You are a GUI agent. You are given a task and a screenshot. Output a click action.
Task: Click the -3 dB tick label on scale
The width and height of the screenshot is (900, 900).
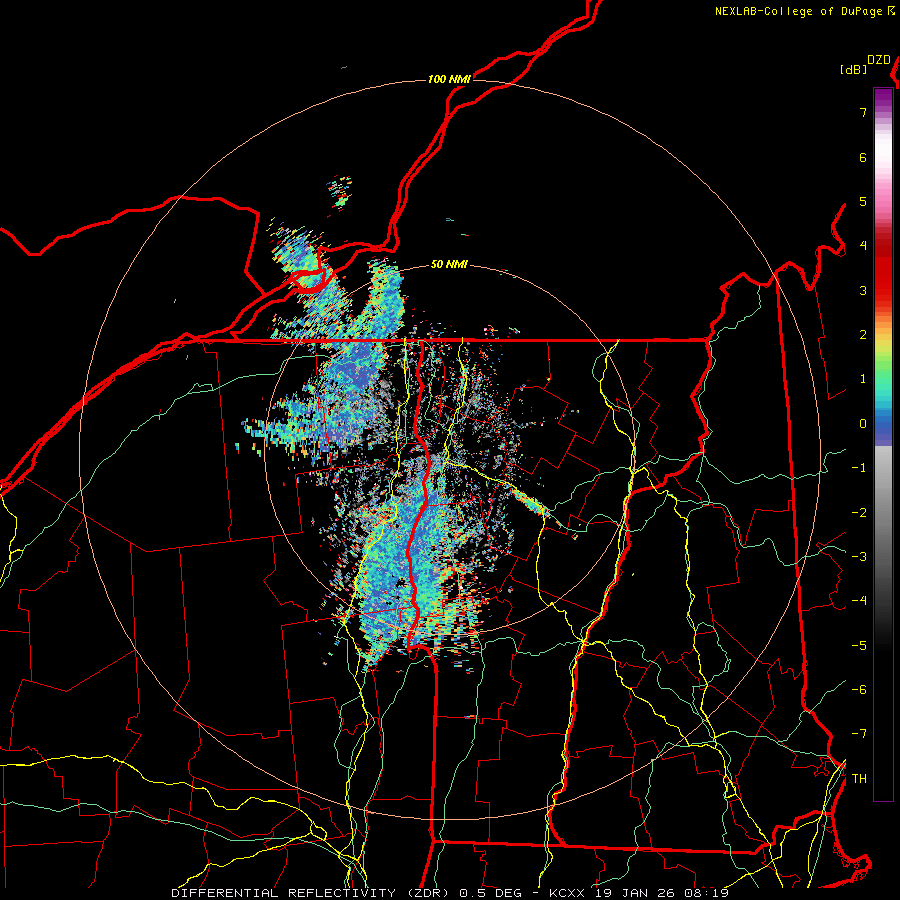click(859, 557)
